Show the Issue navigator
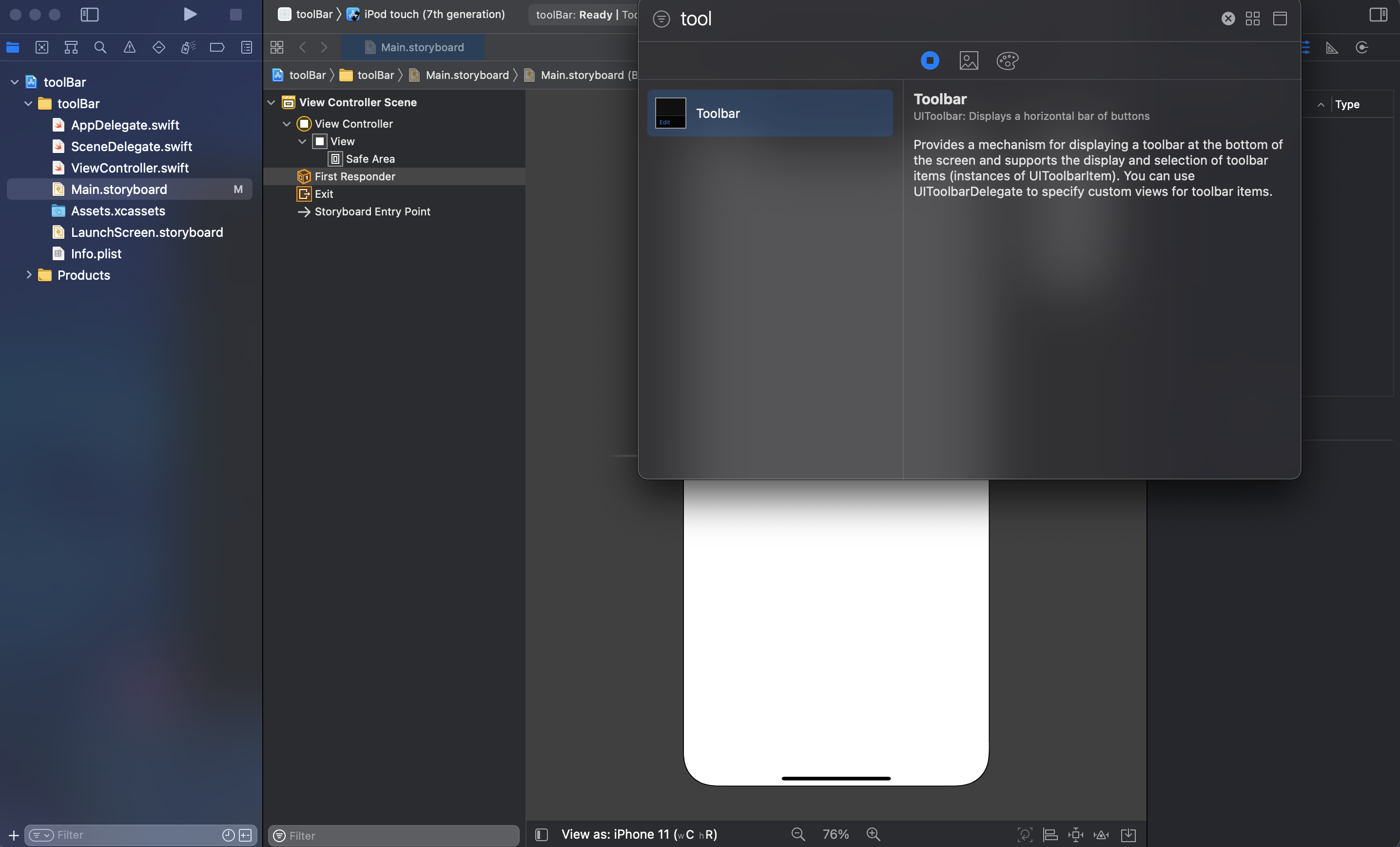 coord(130,48)
